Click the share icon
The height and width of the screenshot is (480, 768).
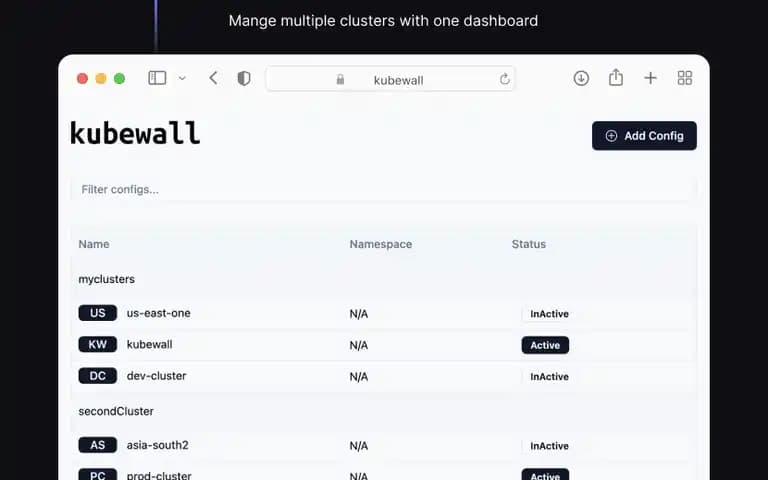[x=616, y=77]
